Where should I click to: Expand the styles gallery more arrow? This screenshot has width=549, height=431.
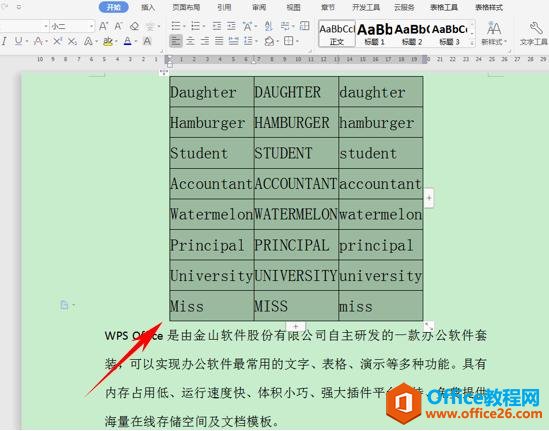[472, 43]
